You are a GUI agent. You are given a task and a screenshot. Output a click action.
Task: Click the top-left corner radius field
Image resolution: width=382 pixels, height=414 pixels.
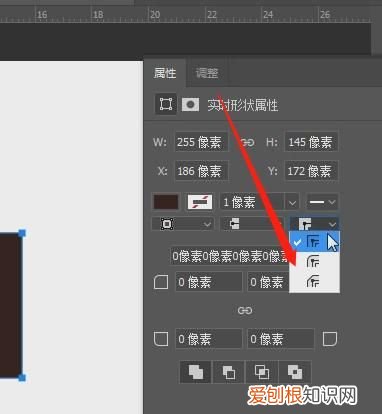click(x=209, y=282)
